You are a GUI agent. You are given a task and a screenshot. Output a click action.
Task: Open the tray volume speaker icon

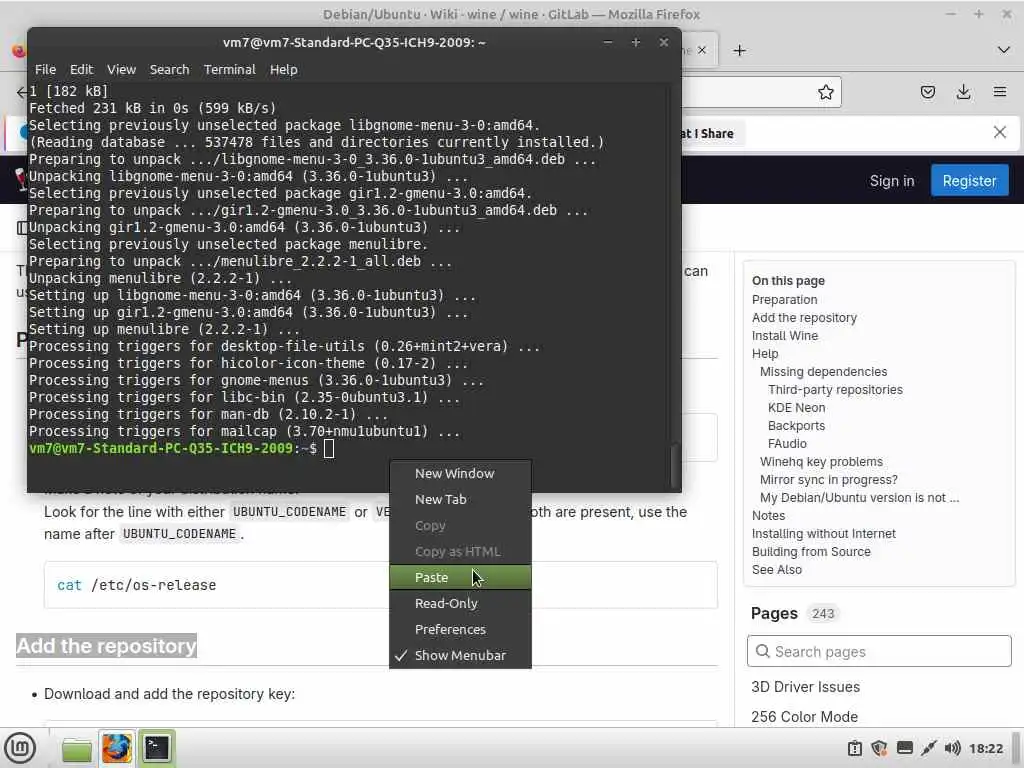pos(952,748)
